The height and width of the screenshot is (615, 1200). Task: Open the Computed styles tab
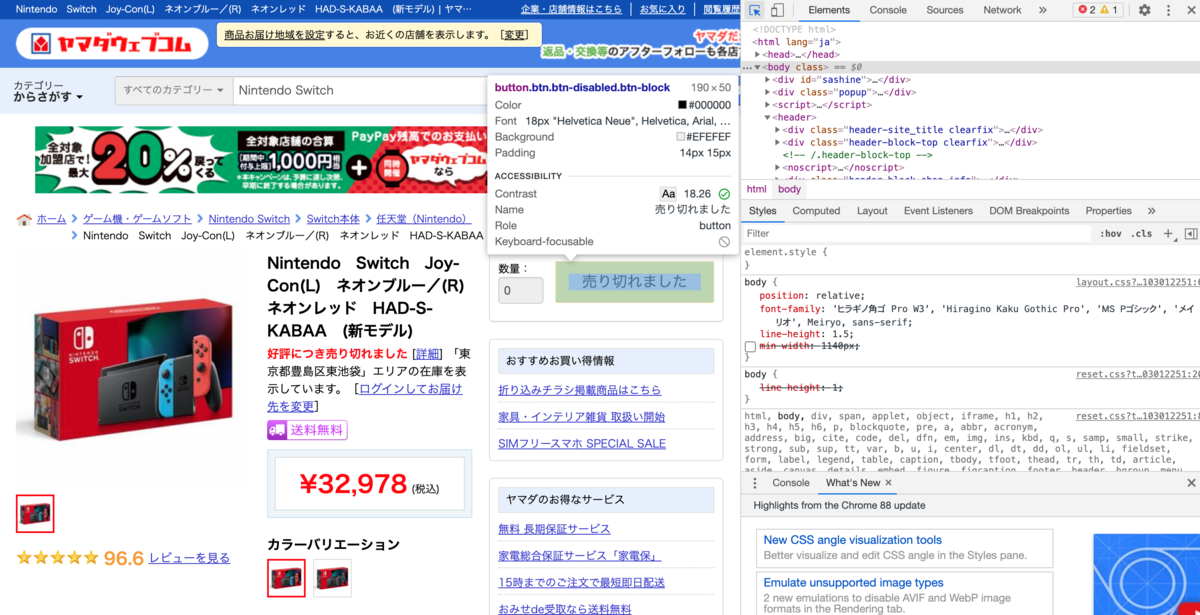(x=816, y=210)
